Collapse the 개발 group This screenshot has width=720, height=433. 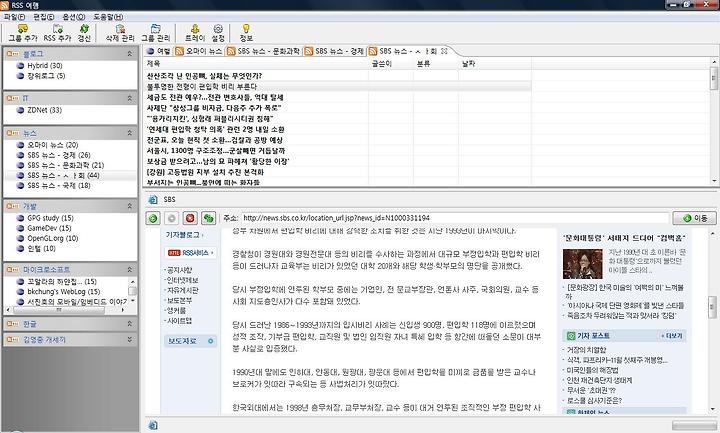coord(129,206)
